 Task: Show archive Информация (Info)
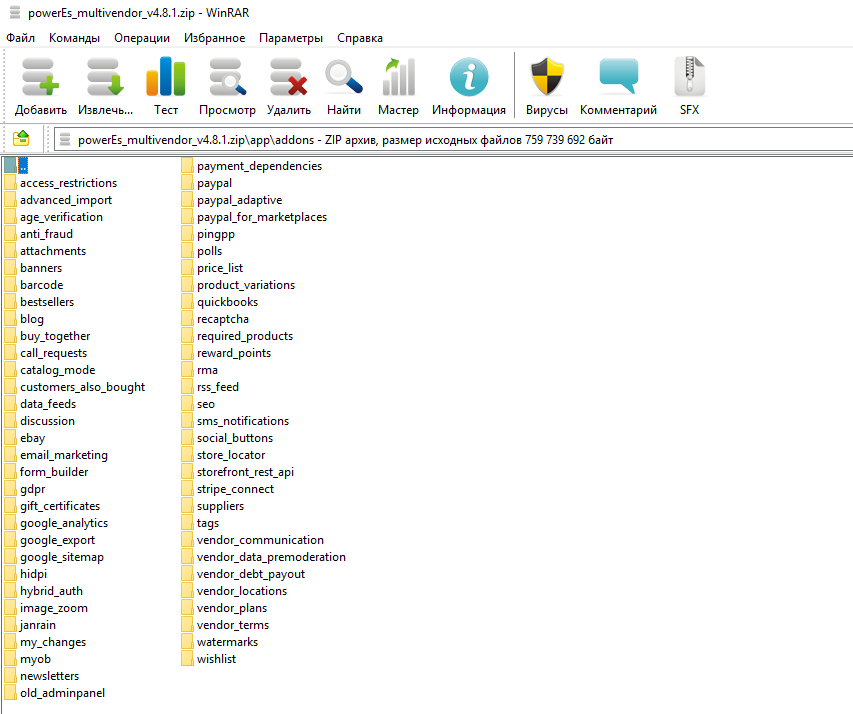click(x=468, y=77)
